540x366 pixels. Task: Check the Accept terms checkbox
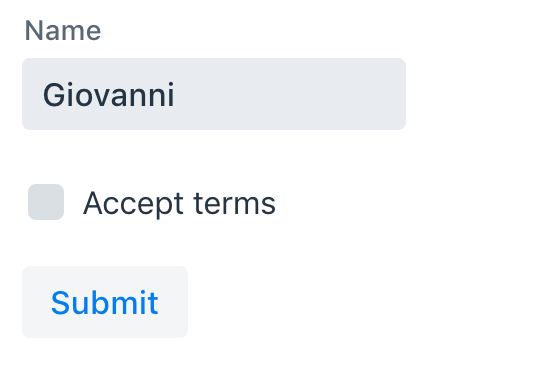[46, 202]
